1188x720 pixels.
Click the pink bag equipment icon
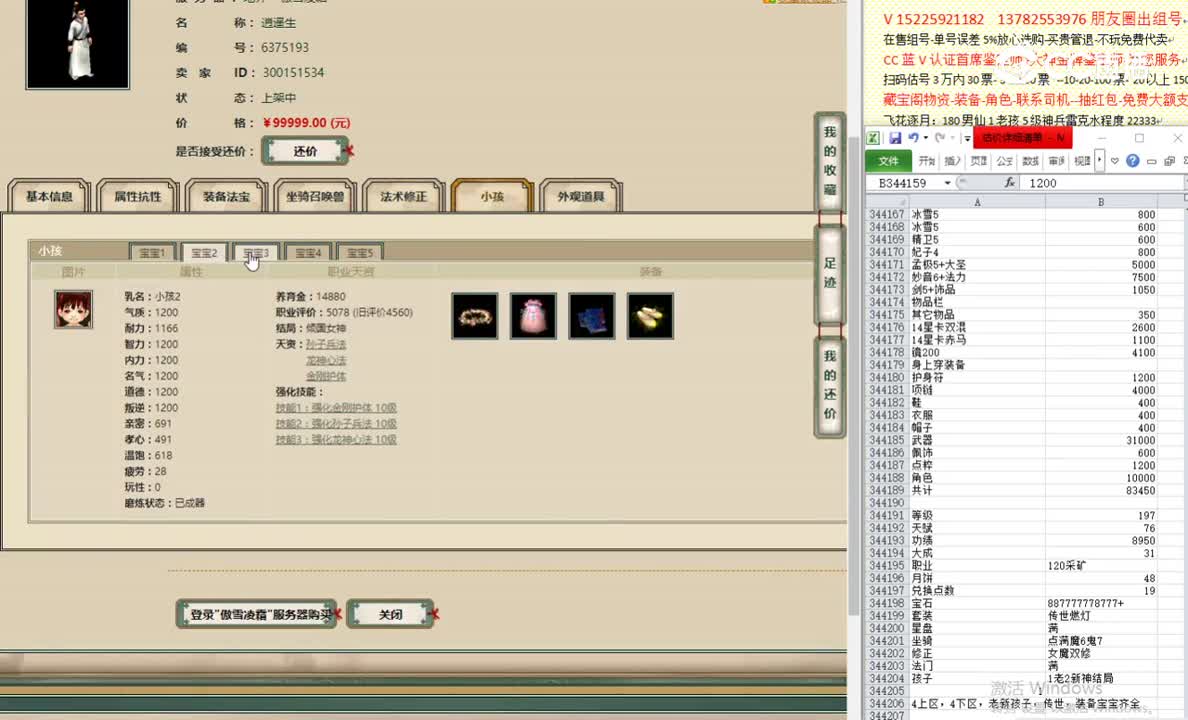533,315
